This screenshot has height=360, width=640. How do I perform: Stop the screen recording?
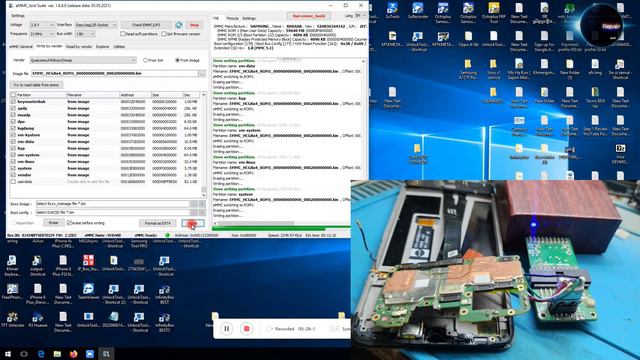(246, 329)
